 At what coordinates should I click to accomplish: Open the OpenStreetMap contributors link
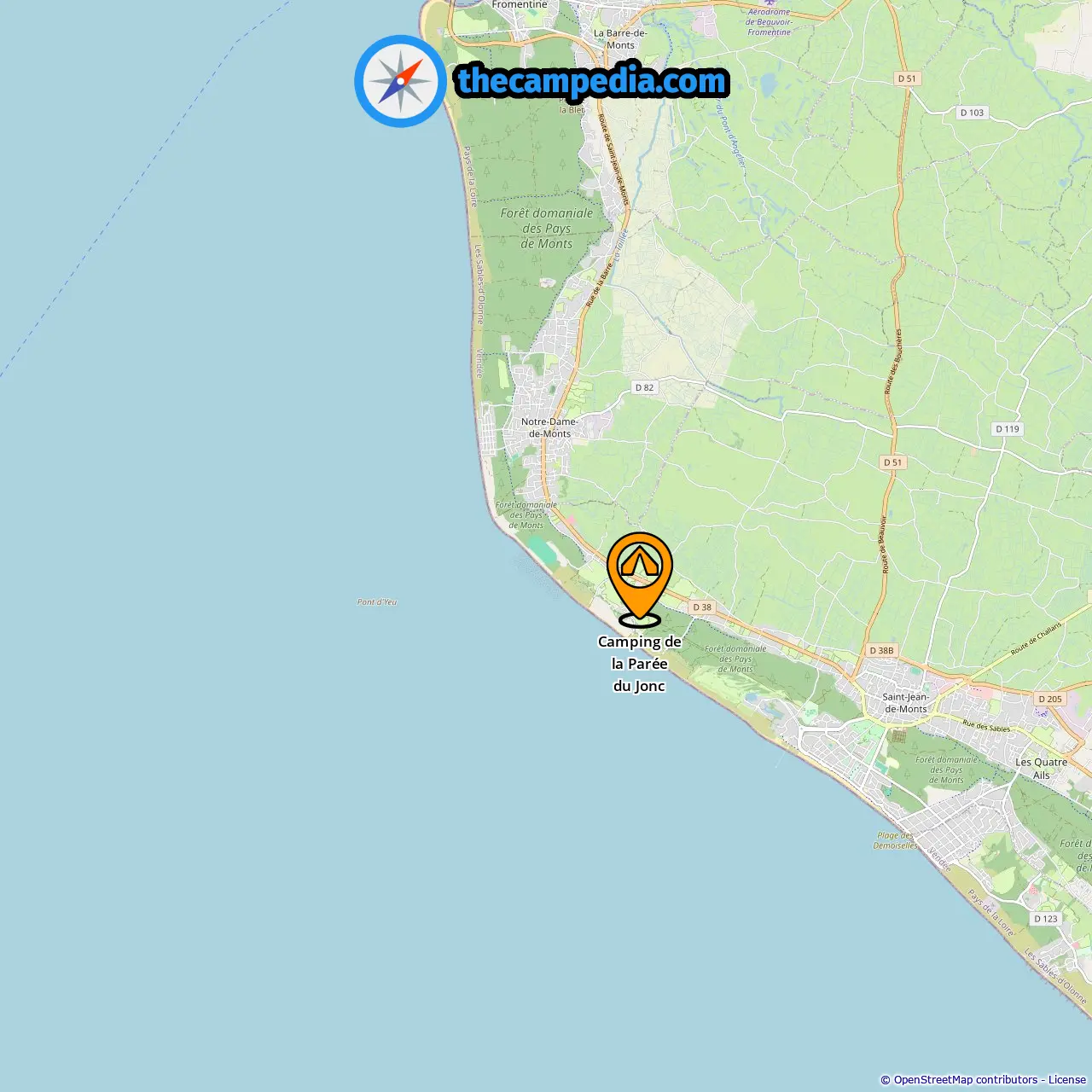click(966, 1080)
